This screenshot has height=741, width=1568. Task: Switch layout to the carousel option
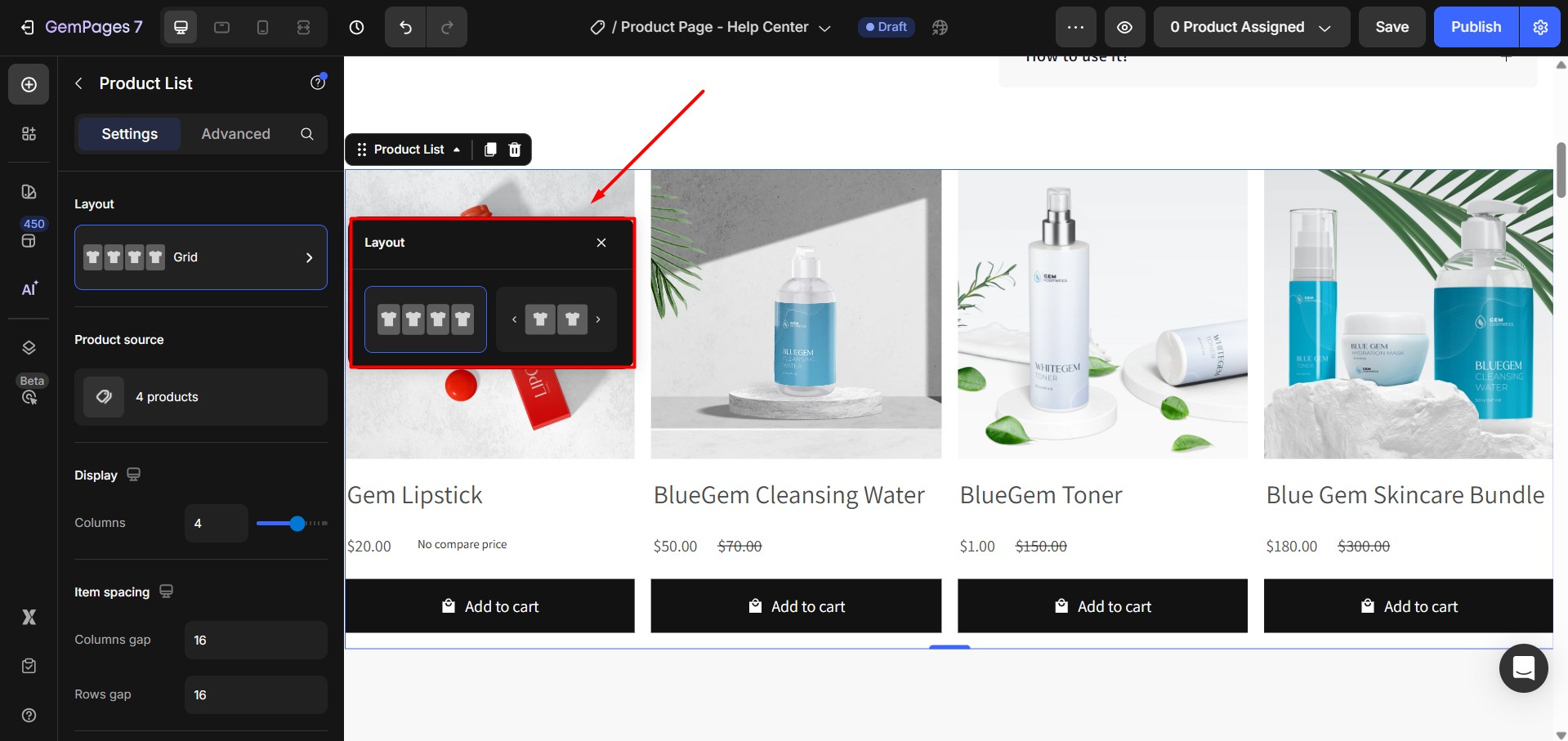(556, 319)
